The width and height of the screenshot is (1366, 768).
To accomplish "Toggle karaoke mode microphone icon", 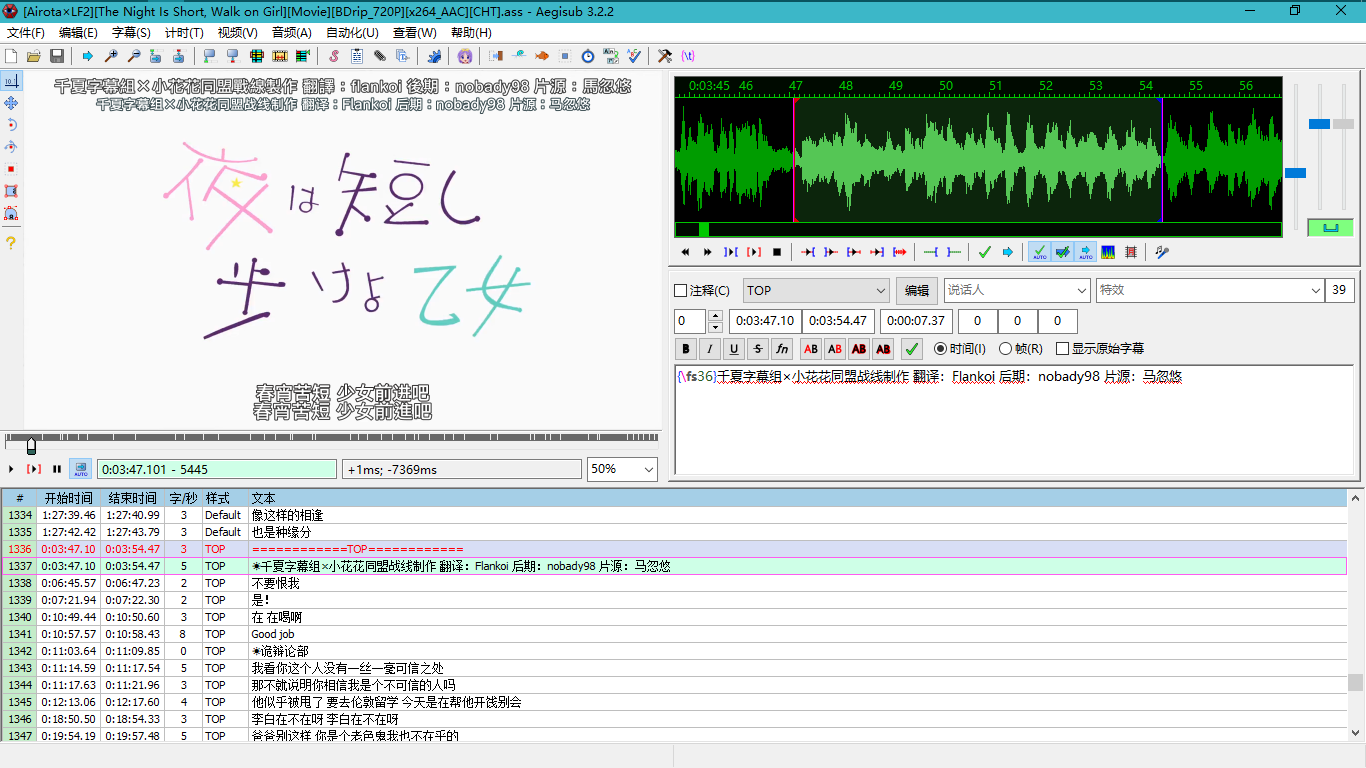I will (x=1162, y=252).
